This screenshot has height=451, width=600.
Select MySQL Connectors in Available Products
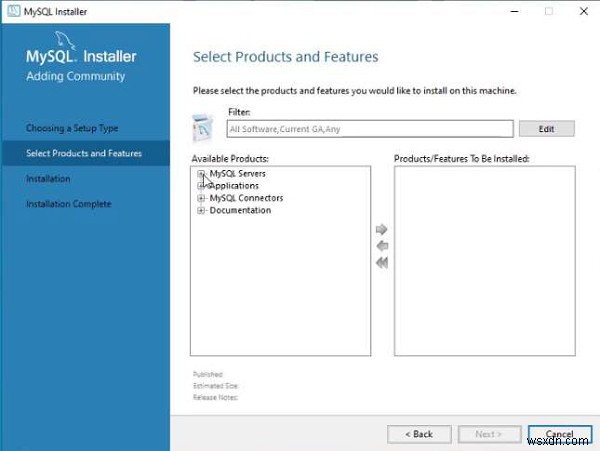click(x=246, y=198)
